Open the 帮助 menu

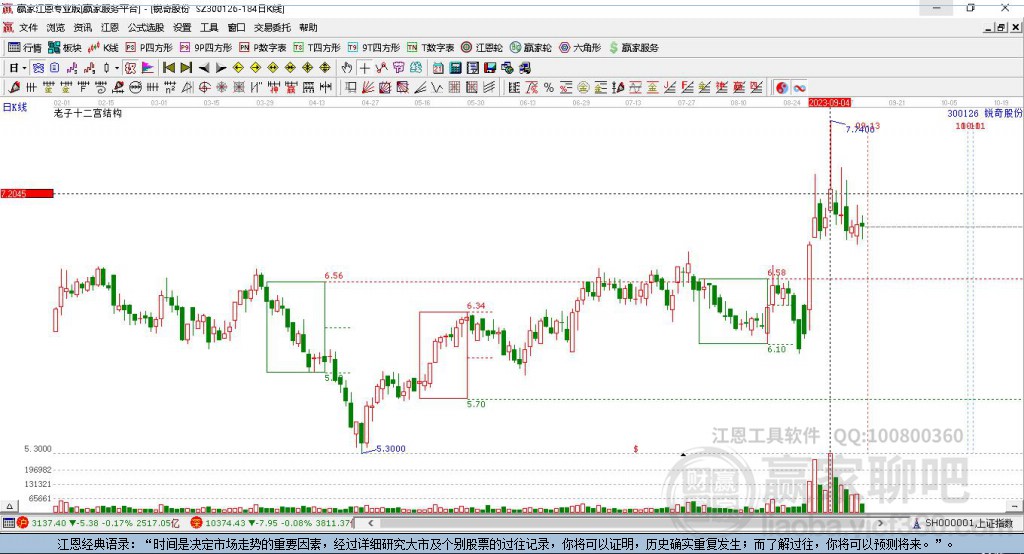pyautogui.click(x=308, y=27)
